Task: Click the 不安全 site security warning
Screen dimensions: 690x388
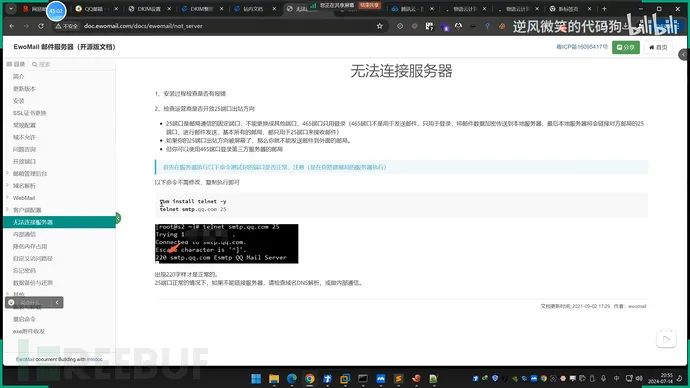Action: (x=67, y=26)
